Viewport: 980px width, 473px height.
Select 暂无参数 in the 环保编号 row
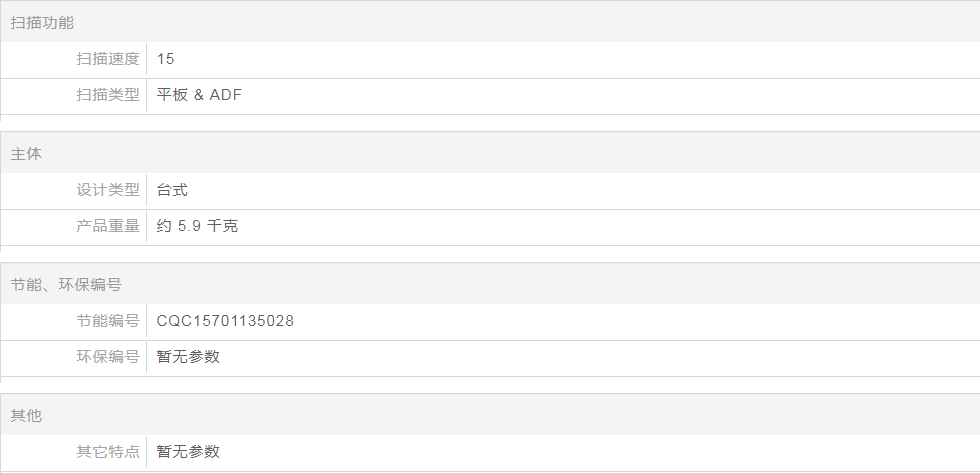[188, 357]
